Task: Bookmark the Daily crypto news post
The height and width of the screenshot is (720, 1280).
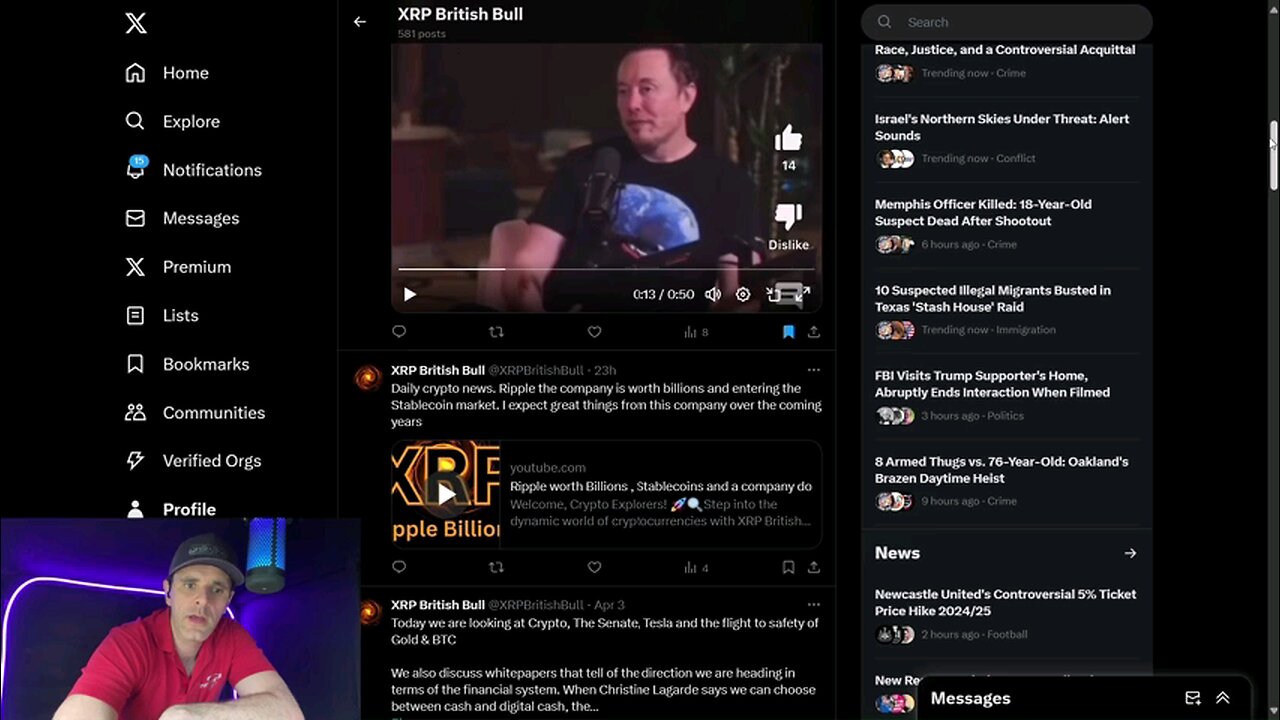Action: pyautogui.click(x=788, y=567)
